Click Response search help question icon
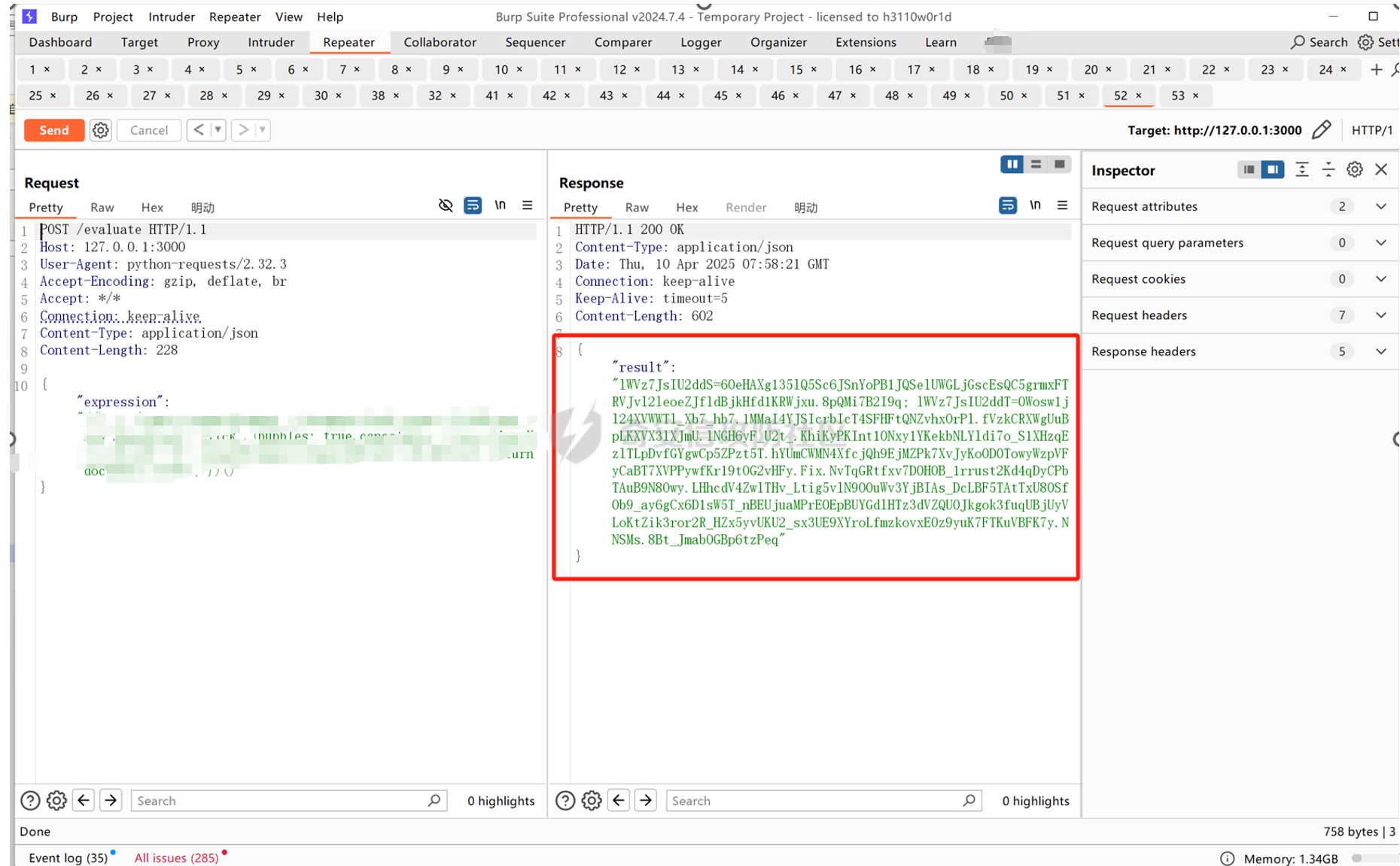The width and height of the screenshot is (1400, 866). tap(565, 801)
